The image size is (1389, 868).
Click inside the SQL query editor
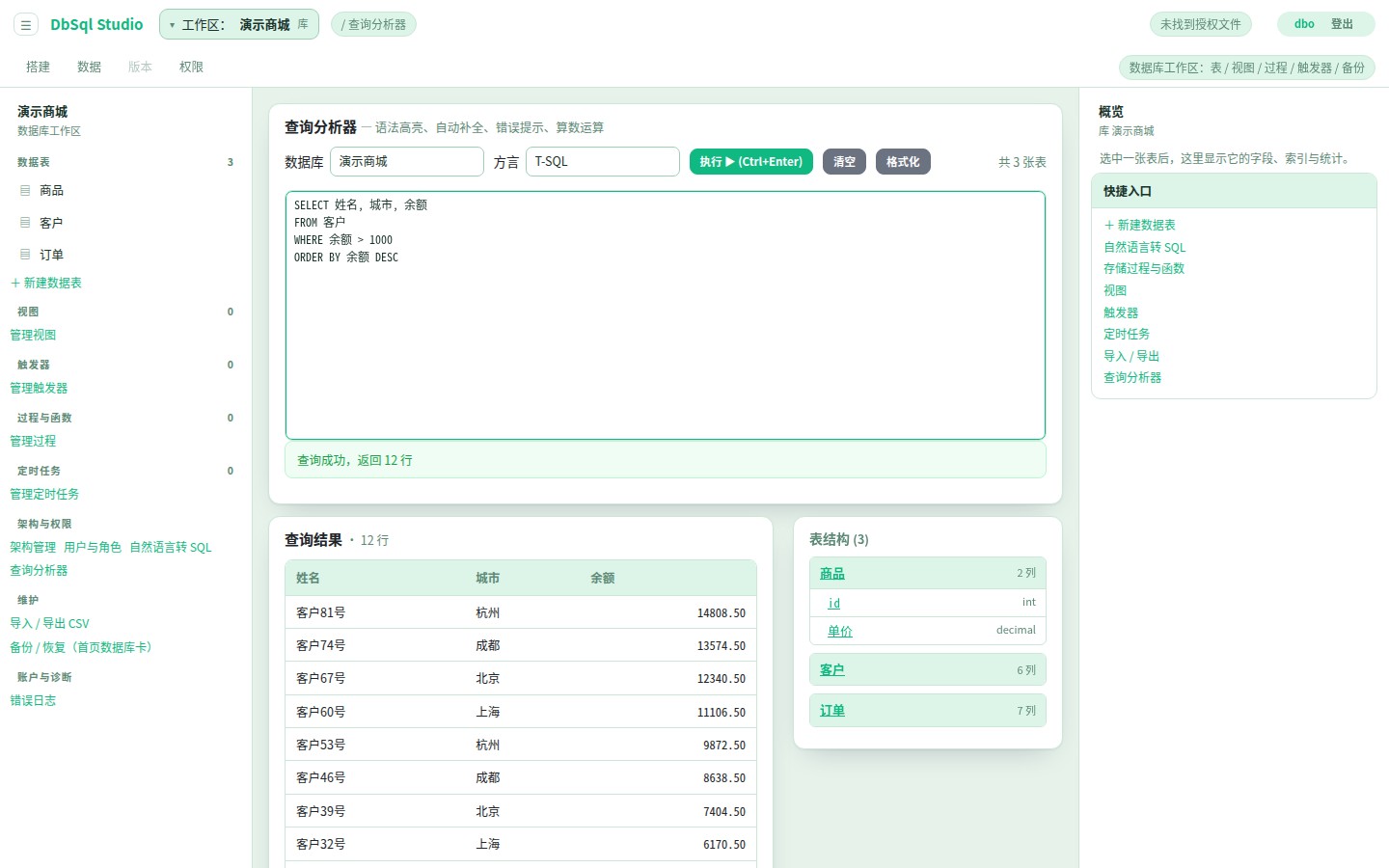(666, 315)
